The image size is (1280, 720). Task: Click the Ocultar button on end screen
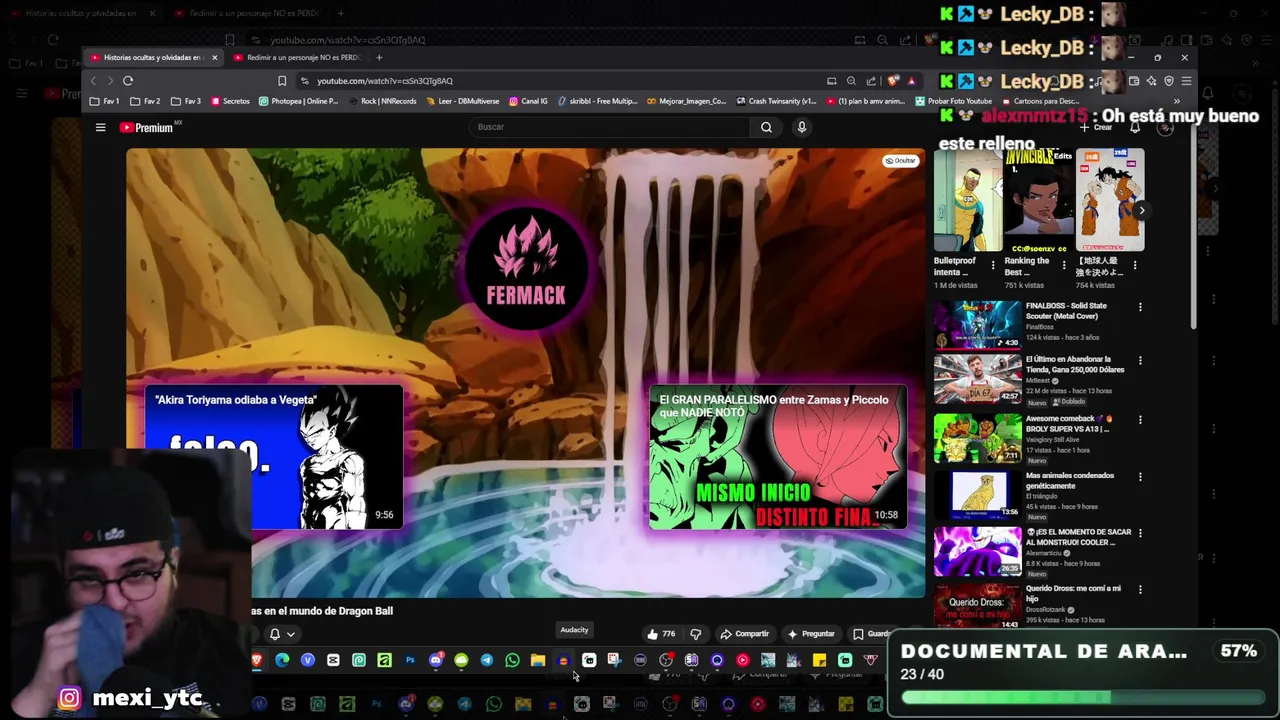(x=900, y=161)
